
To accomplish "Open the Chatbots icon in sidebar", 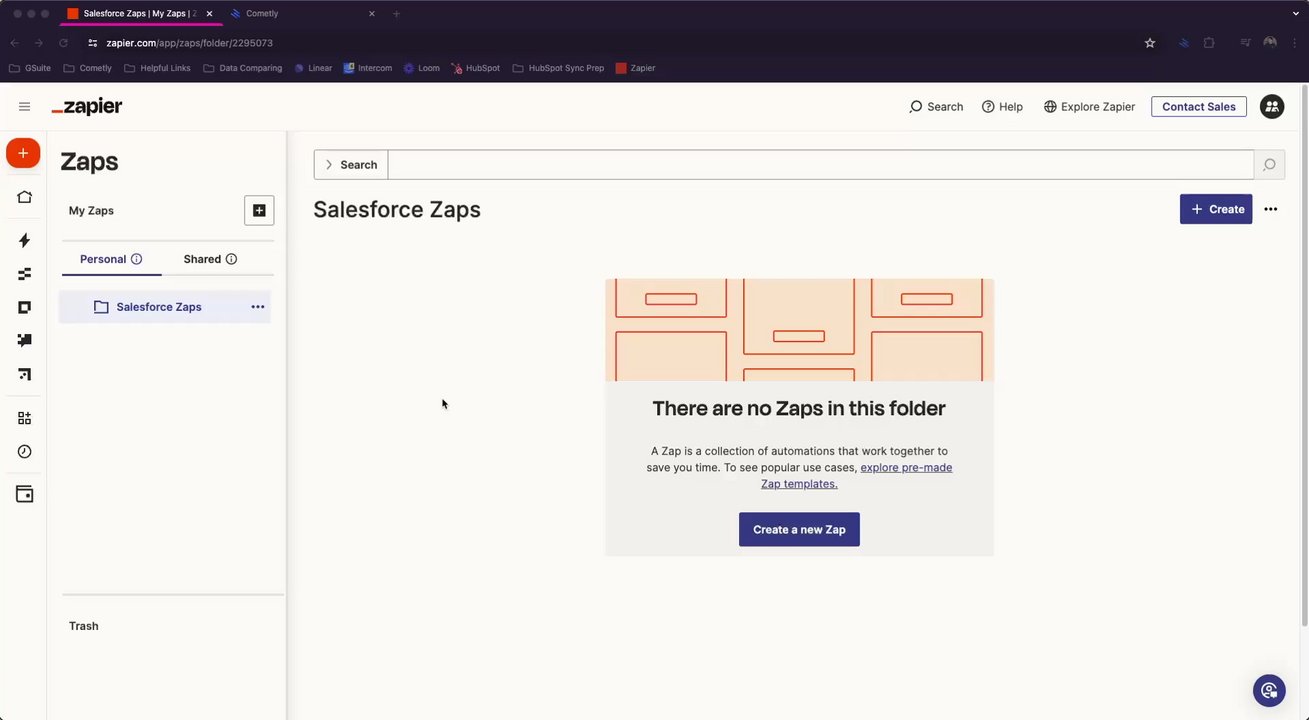I will coord(24,340).
